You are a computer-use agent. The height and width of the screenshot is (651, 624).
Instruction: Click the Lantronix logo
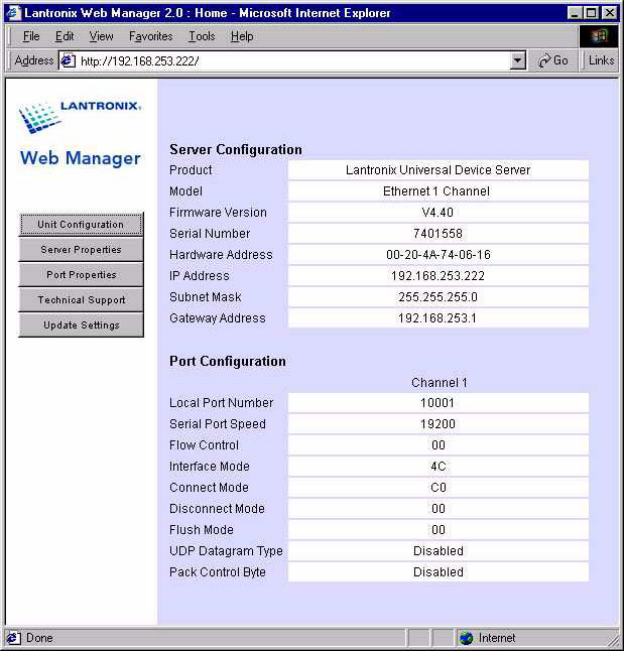[x=80, y=117]
